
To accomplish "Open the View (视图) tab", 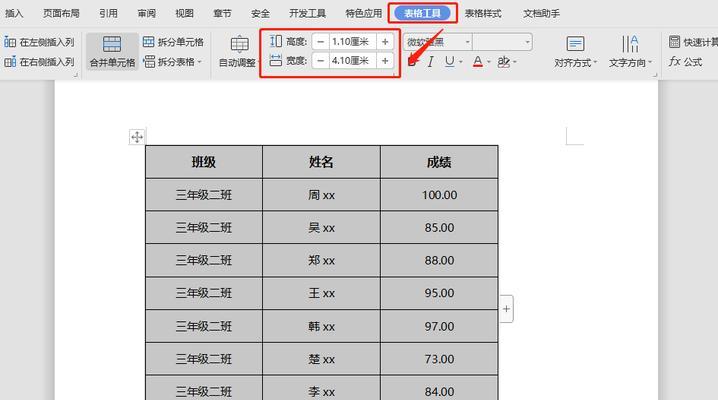I will tap(184, 14).
